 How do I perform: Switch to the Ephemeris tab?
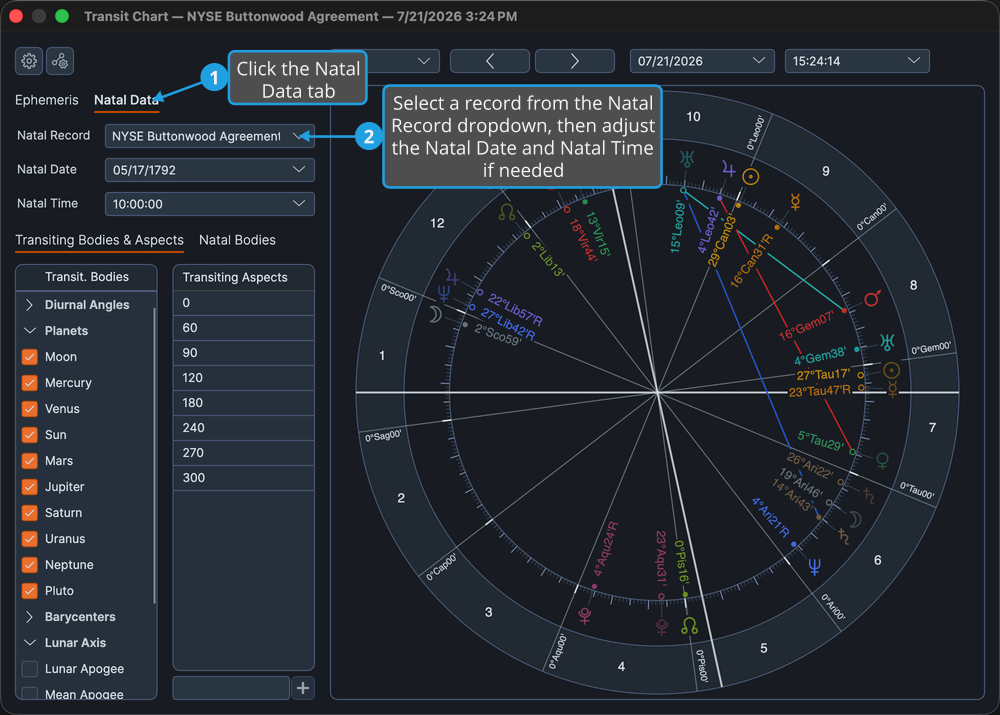click(x=47, y=100)
